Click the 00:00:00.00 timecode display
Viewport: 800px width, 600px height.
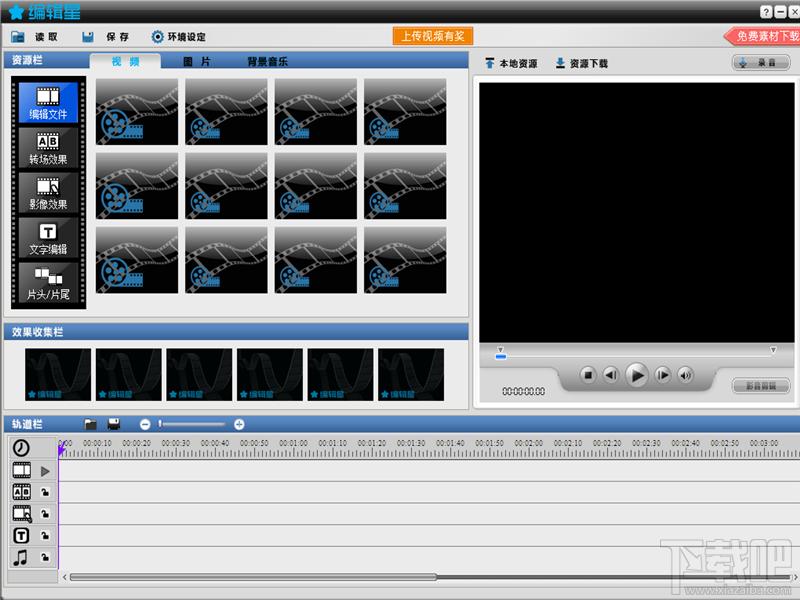[523, 391]
